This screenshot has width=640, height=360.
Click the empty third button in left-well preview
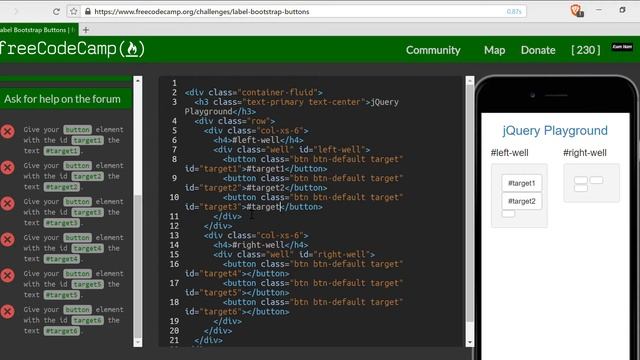pos(508,213)
